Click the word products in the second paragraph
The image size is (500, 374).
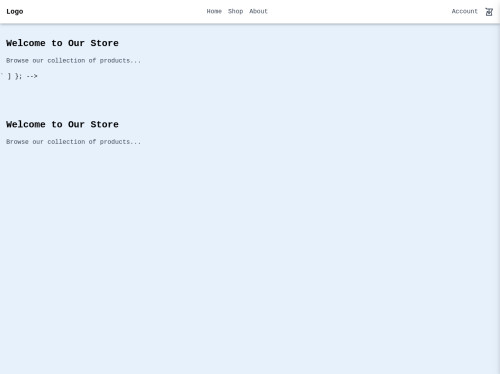115,142
